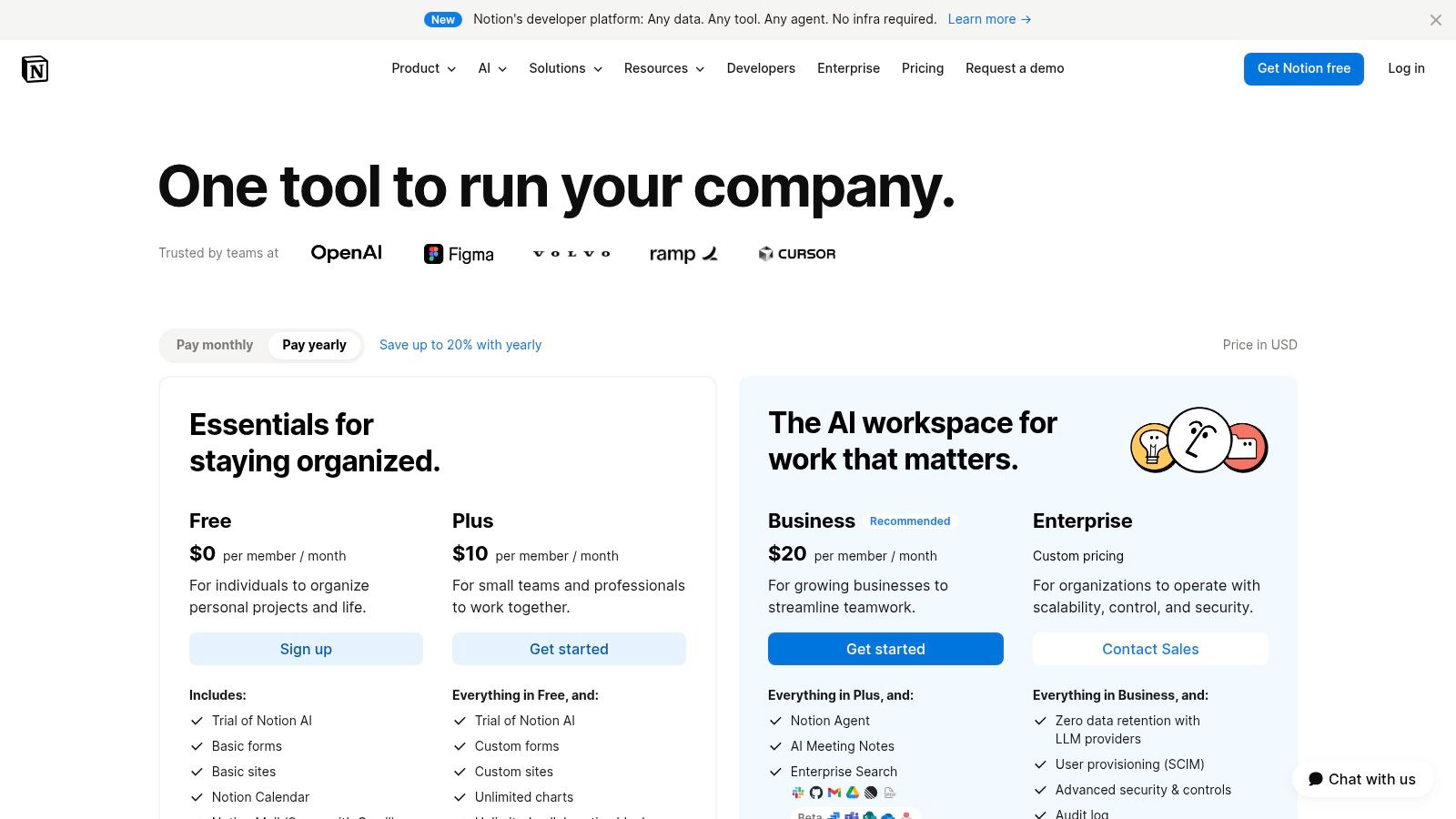Click checkmark beside Custom sites
This screenshot has height=819, width=1456.
click(460, 772)
